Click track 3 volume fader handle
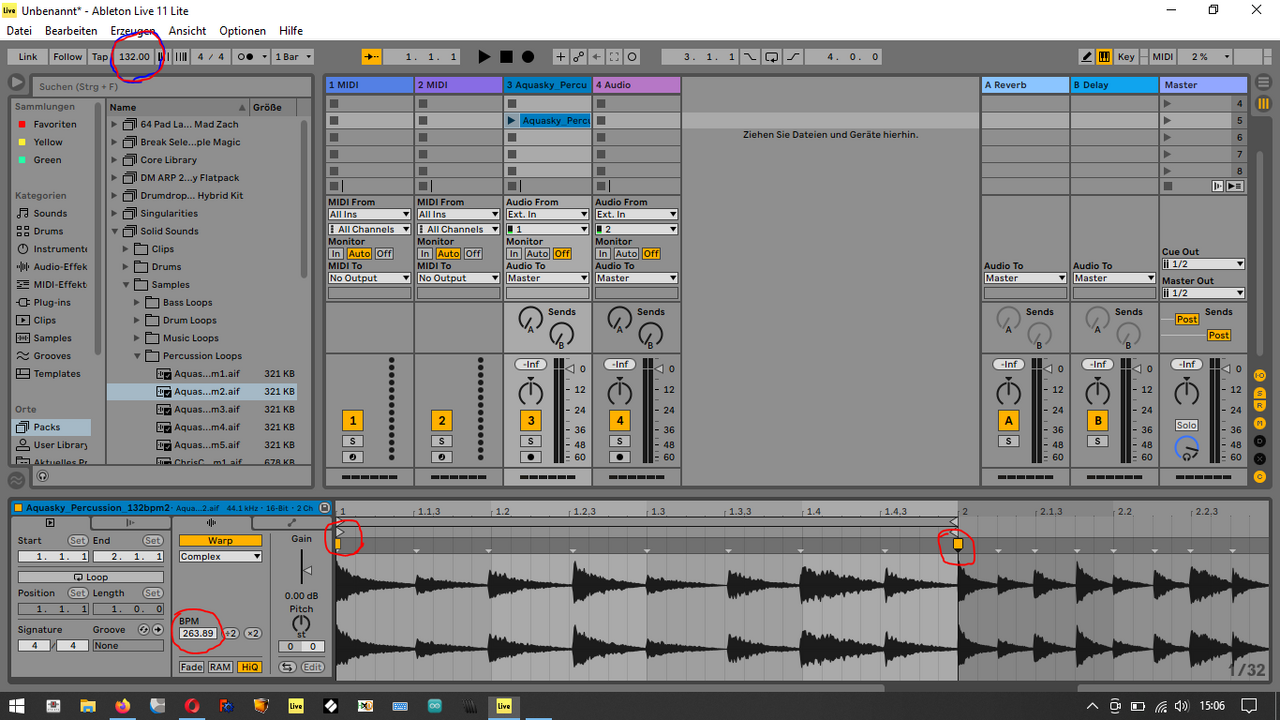Image resolution: width=1280 pixels, height=720 pixels. 570,370
